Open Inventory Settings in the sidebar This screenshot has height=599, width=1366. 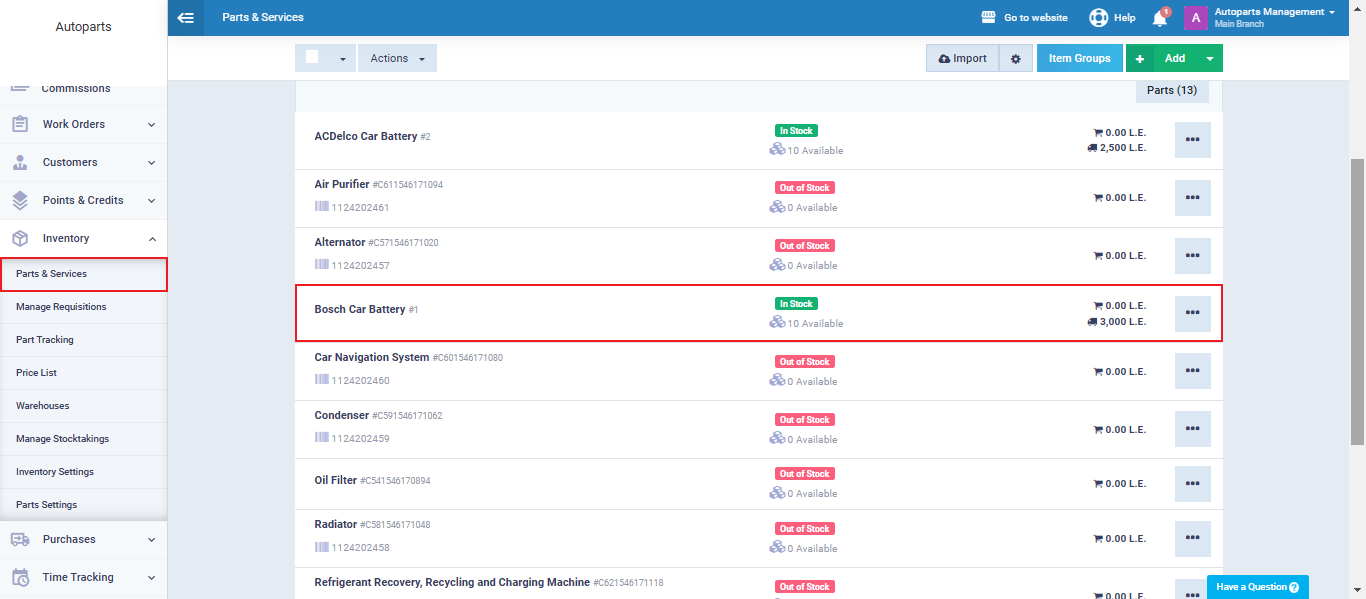point(84,472)
